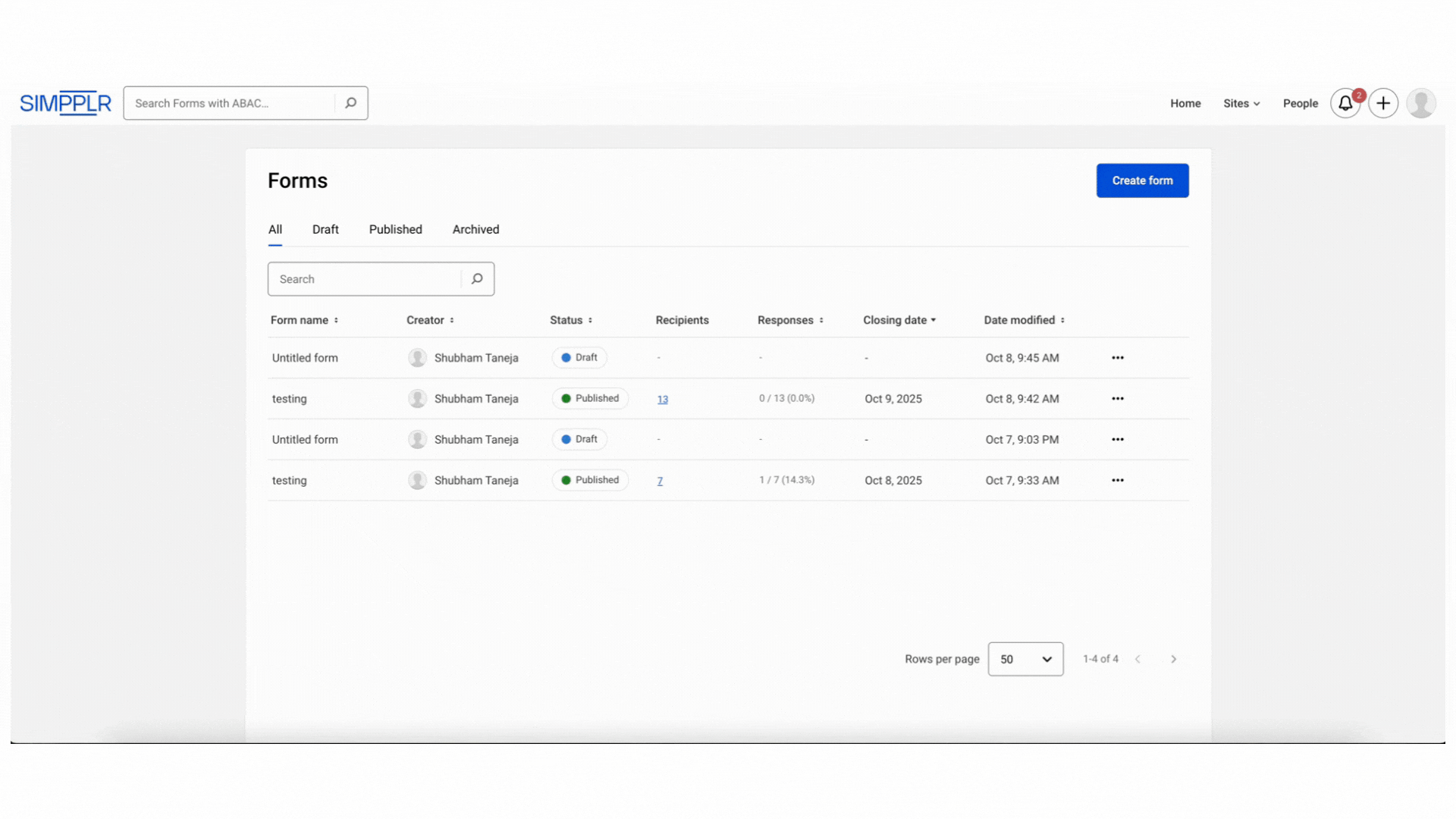Go to next page arrow
Viewport: 1456px width, 819px height.
pos(1173,659)
